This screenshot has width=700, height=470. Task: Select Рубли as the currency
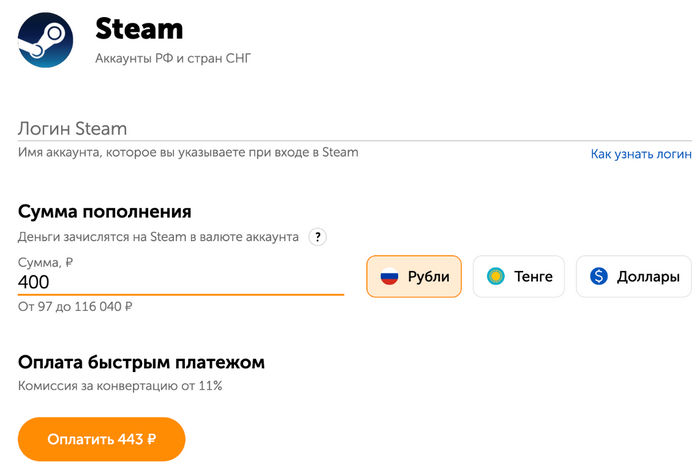[414, 276]
